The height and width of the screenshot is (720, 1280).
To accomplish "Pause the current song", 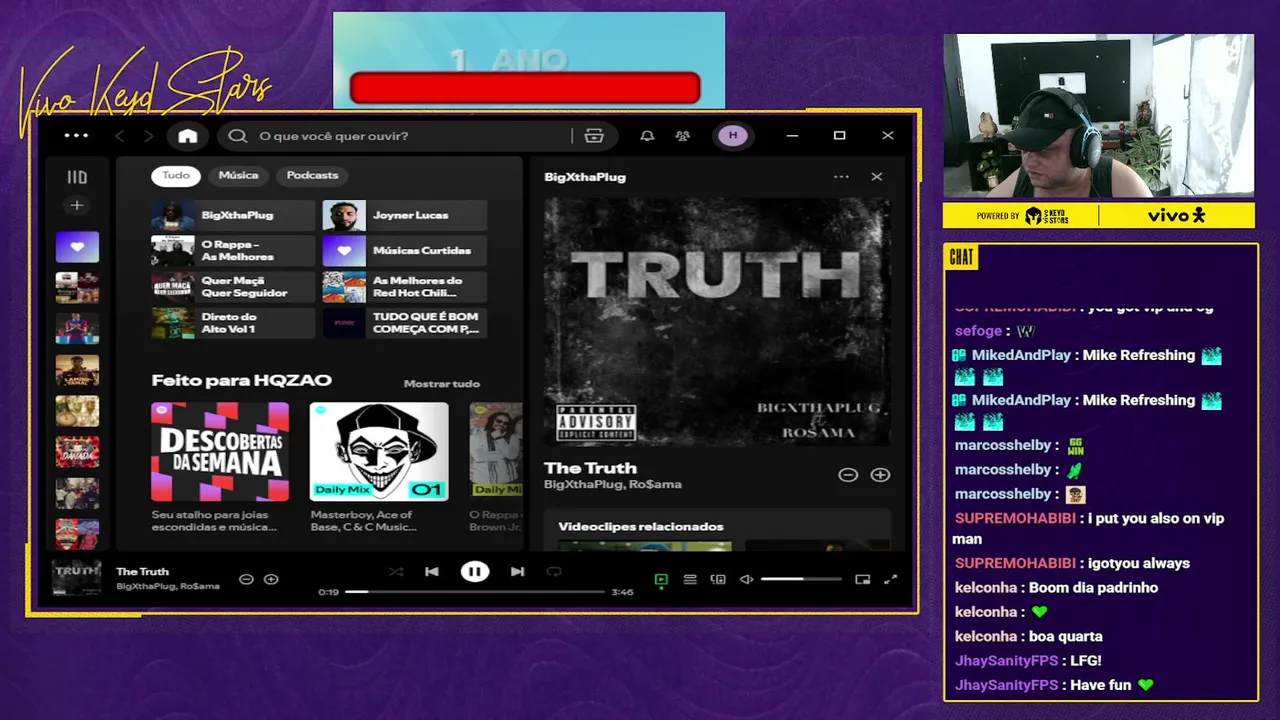I will point(475,572).
